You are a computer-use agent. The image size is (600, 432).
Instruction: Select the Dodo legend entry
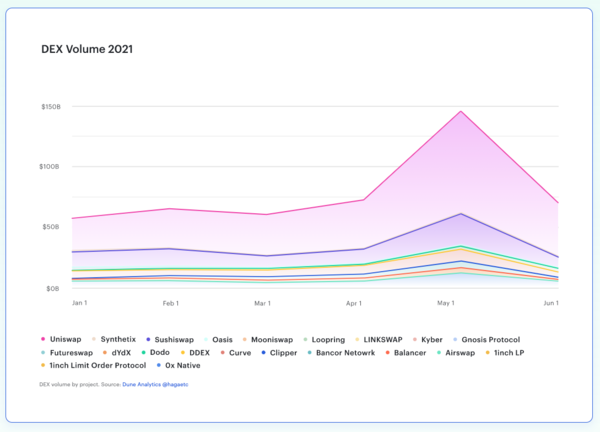pos(156,352)
